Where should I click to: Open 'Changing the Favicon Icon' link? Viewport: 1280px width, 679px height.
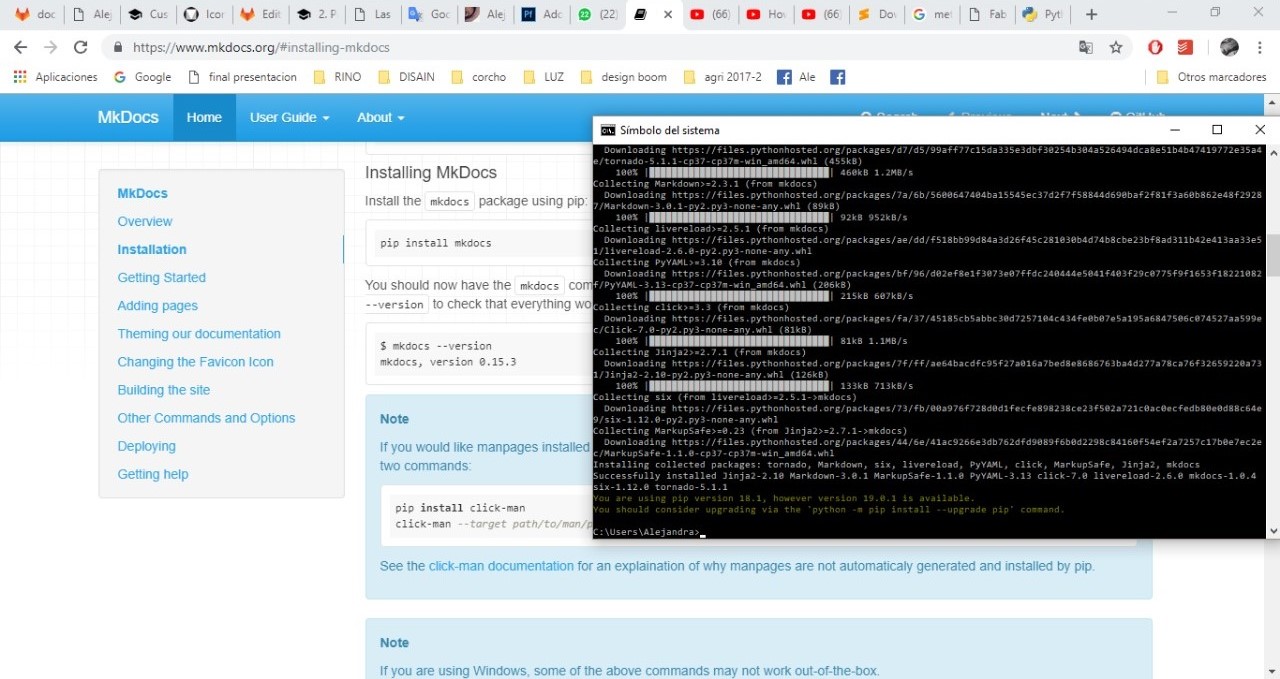point(195,361)
